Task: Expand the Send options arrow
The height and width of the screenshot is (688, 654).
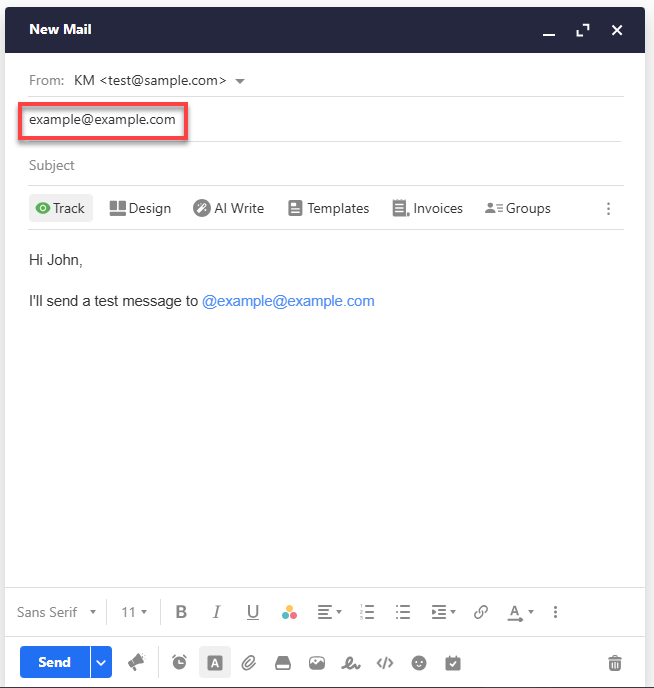Action: click(101, 662)
